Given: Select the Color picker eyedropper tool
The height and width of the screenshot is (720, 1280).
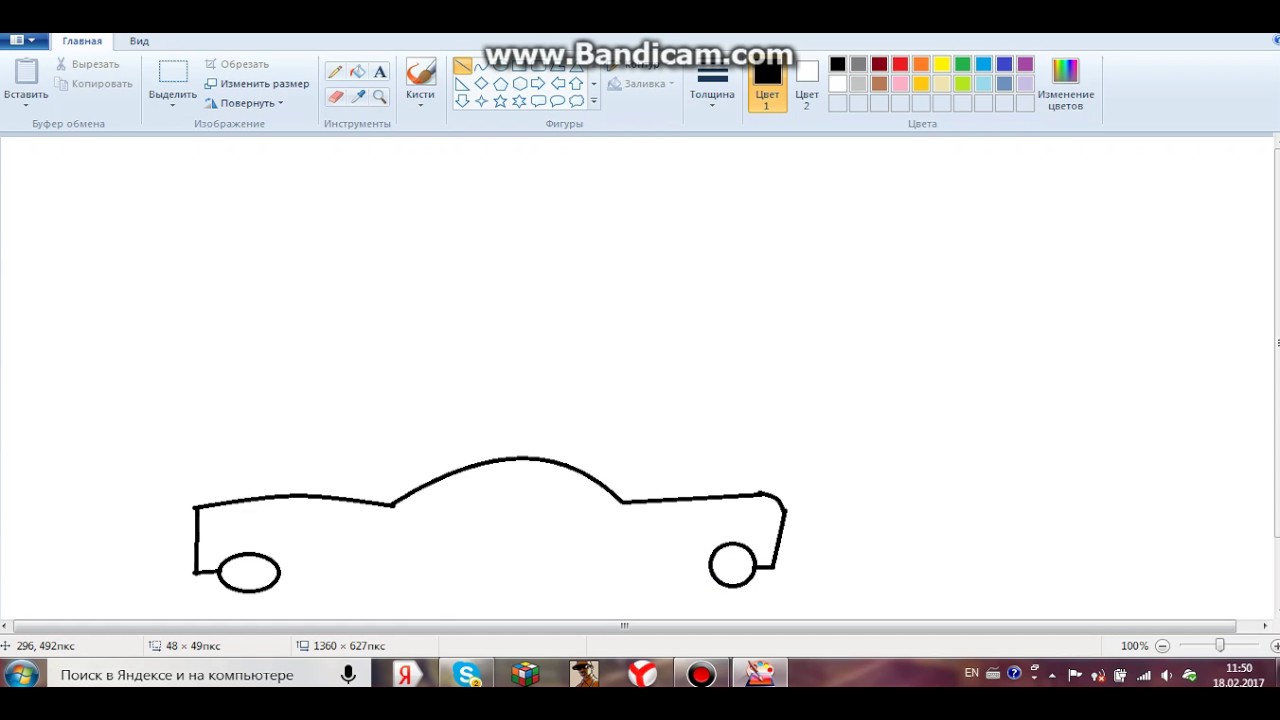Looking at the screenshot, I should point(357,97).
